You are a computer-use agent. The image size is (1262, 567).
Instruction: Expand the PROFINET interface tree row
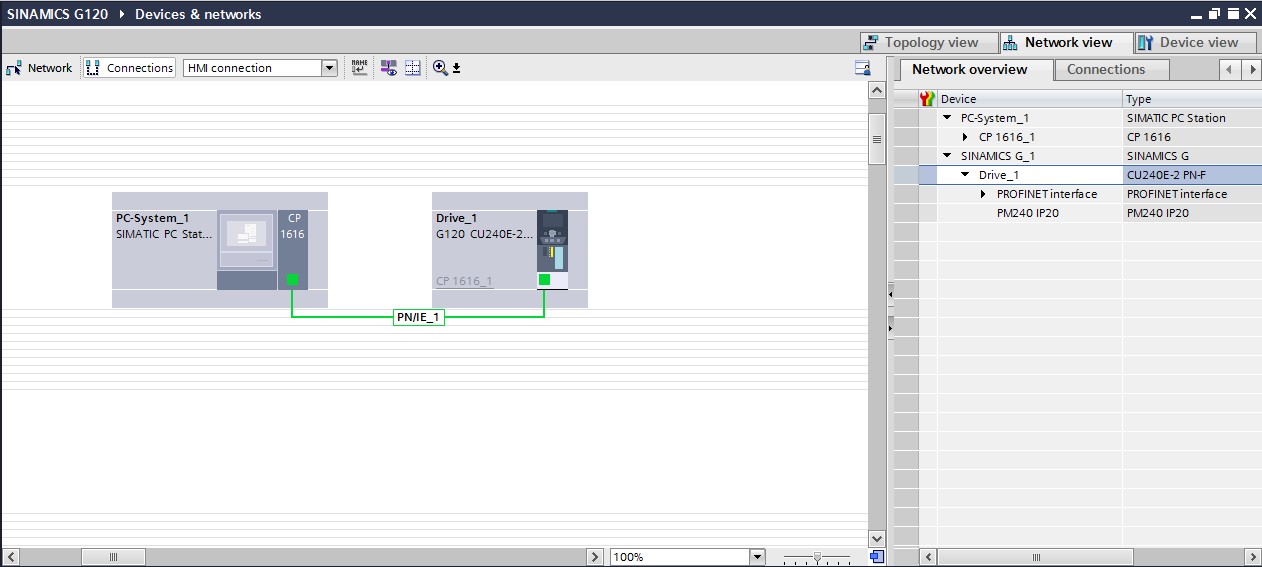coord(984,194)
